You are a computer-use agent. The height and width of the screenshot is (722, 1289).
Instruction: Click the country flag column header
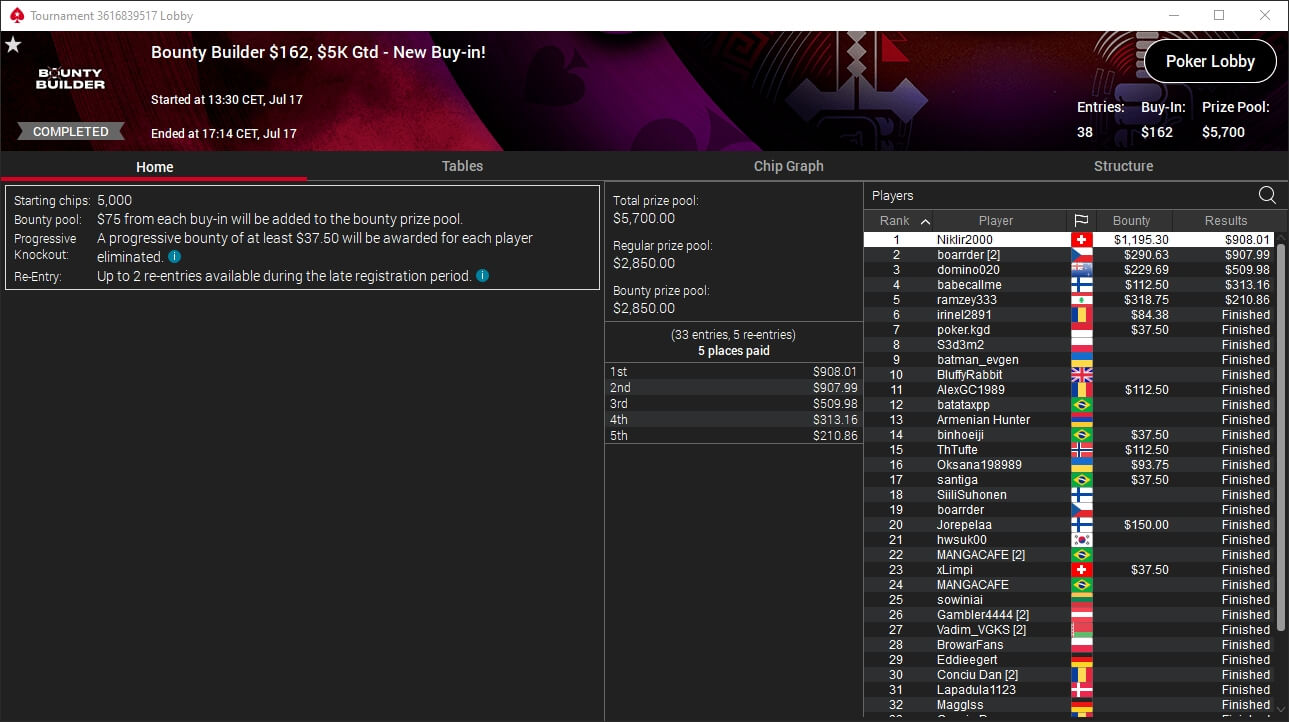[1081, 221]
